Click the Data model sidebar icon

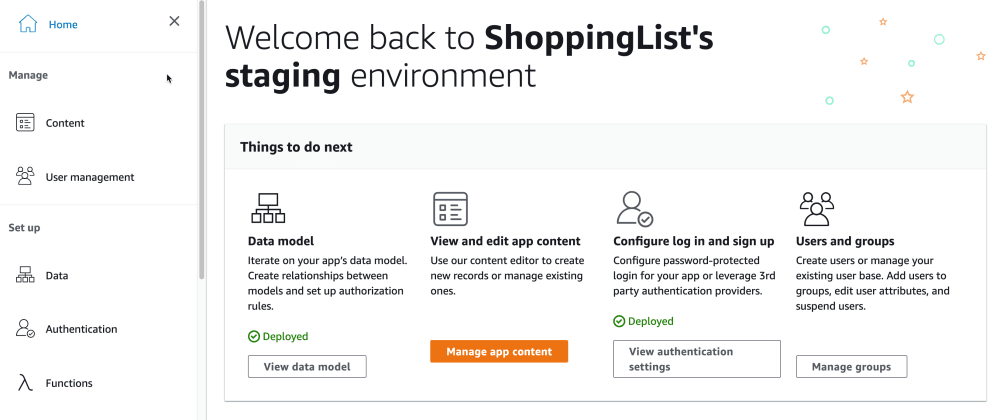click(25, 275)
